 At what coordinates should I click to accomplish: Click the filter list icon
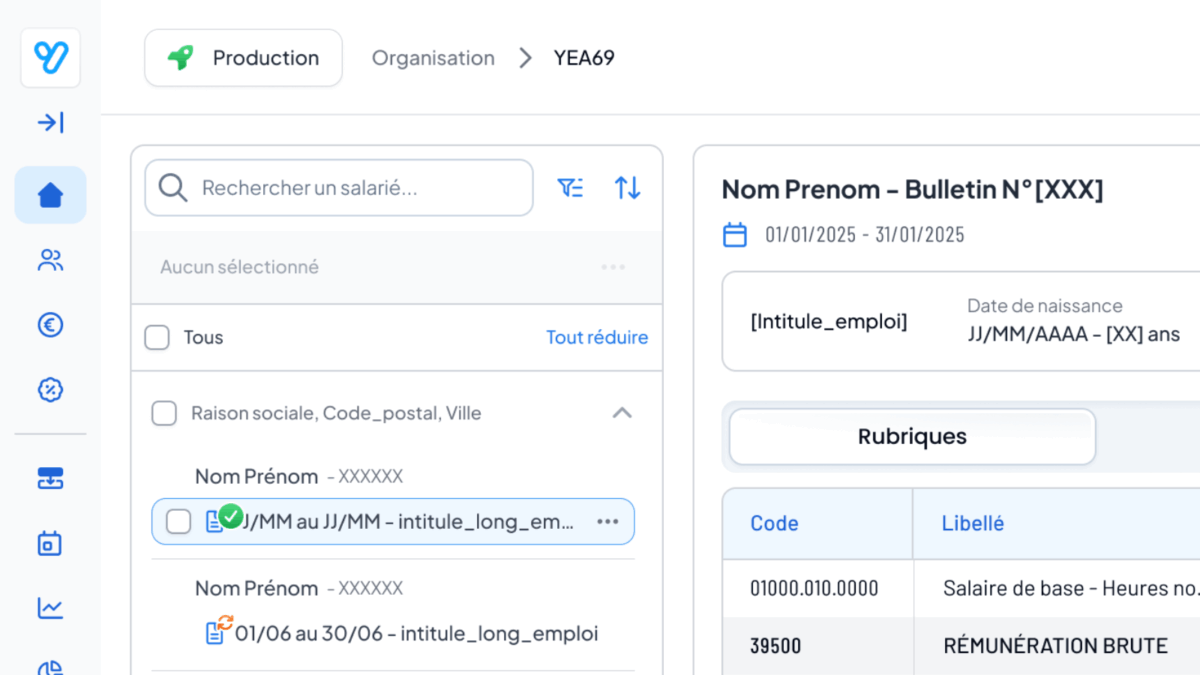point(570,188)
